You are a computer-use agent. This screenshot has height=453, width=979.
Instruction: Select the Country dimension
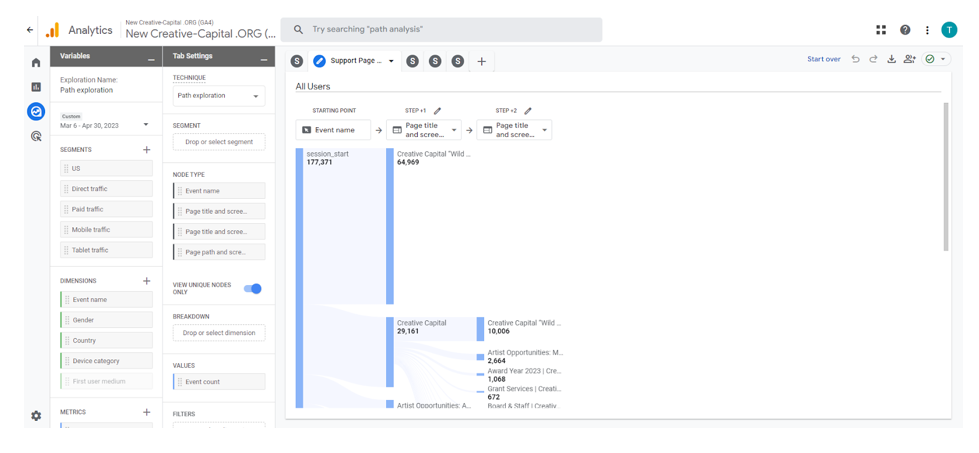click(106, 341)
